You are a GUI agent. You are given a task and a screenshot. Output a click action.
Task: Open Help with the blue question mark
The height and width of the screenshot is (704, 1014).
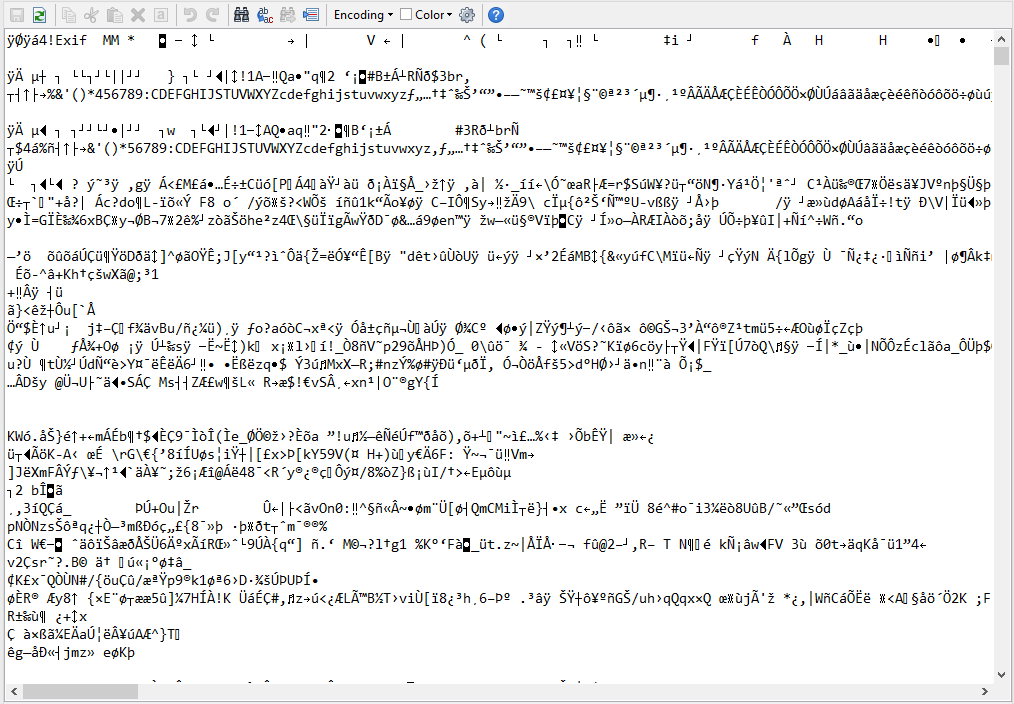(496, 15)
